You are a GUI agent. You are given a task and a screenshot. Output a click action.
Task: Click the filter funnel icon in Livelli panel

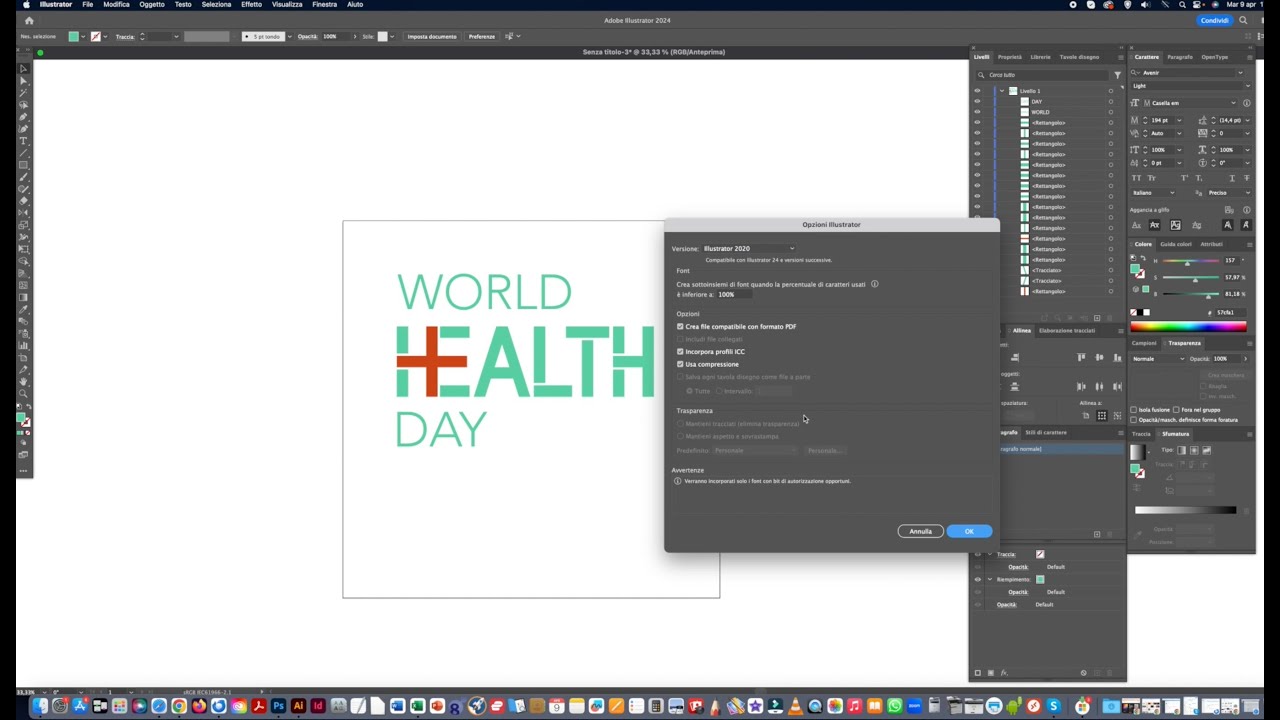(1117, 75)
